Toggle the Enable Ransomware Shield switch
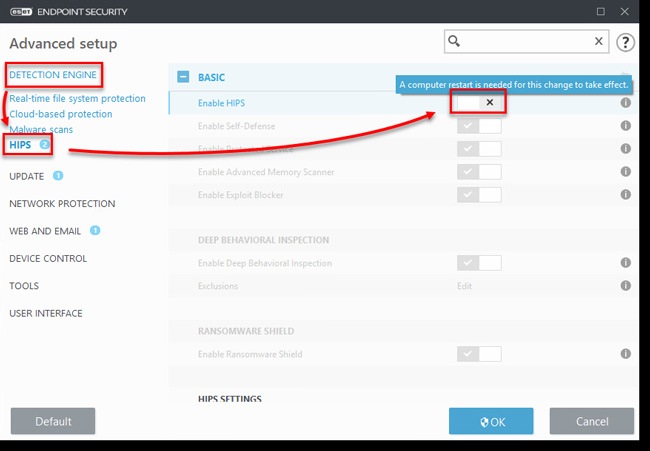 [479, 354]
